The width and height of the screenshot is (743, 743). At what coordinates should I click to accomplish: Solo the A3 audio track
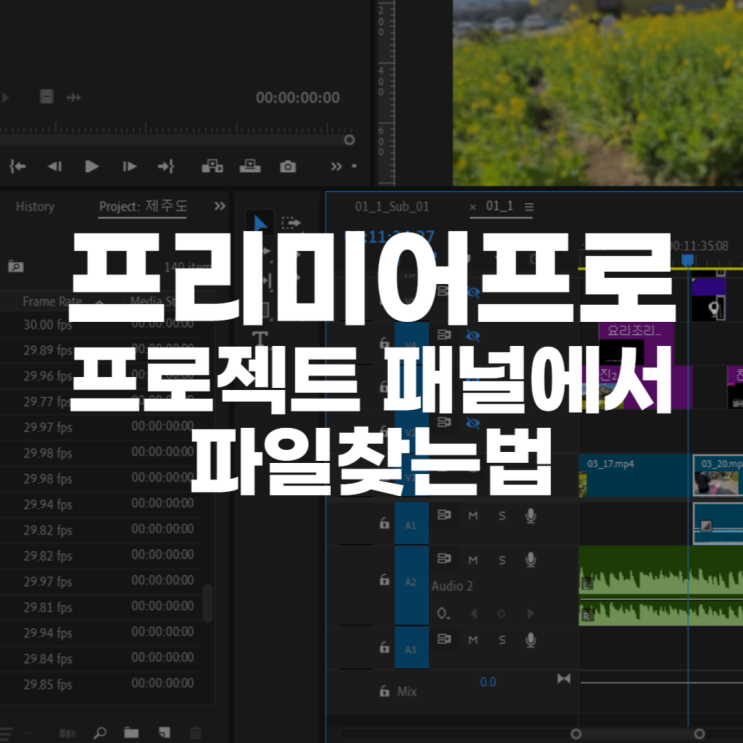coord(502,640)
